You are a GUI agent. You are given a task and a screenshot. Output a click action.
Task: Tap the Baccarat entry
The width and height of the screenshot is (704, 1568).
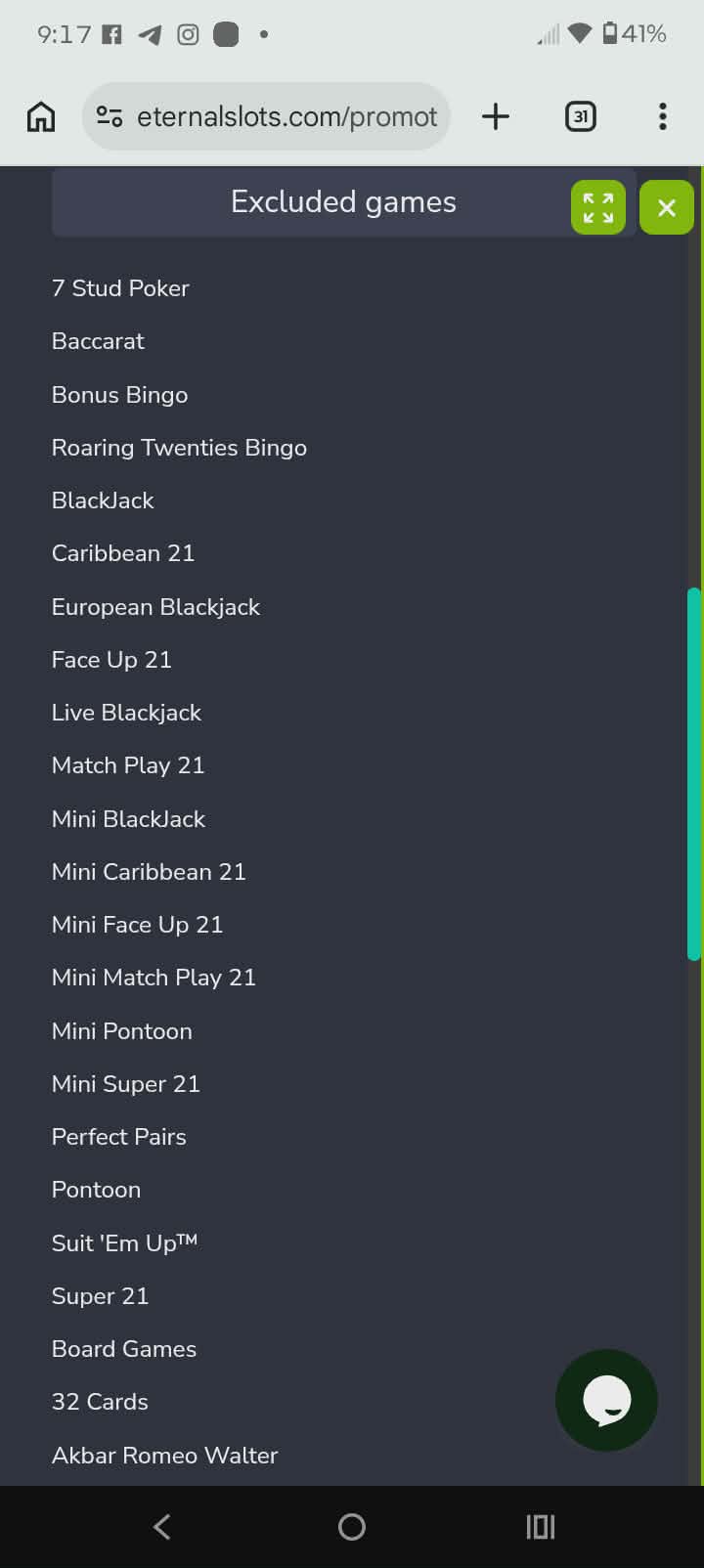[x=98, y=341]
